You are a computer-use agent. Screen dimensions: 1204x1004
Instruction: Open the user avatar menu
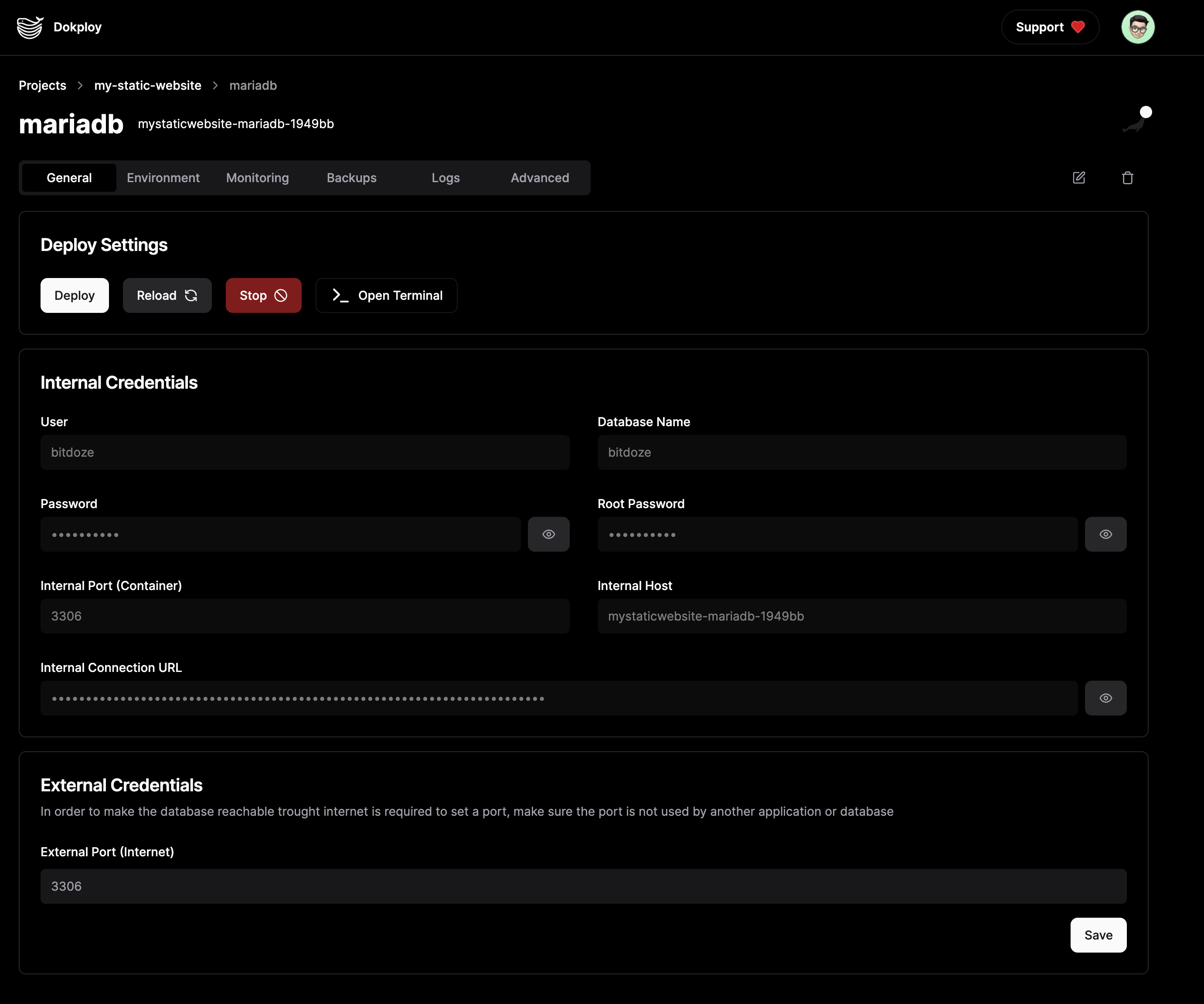pos(1137,26)
